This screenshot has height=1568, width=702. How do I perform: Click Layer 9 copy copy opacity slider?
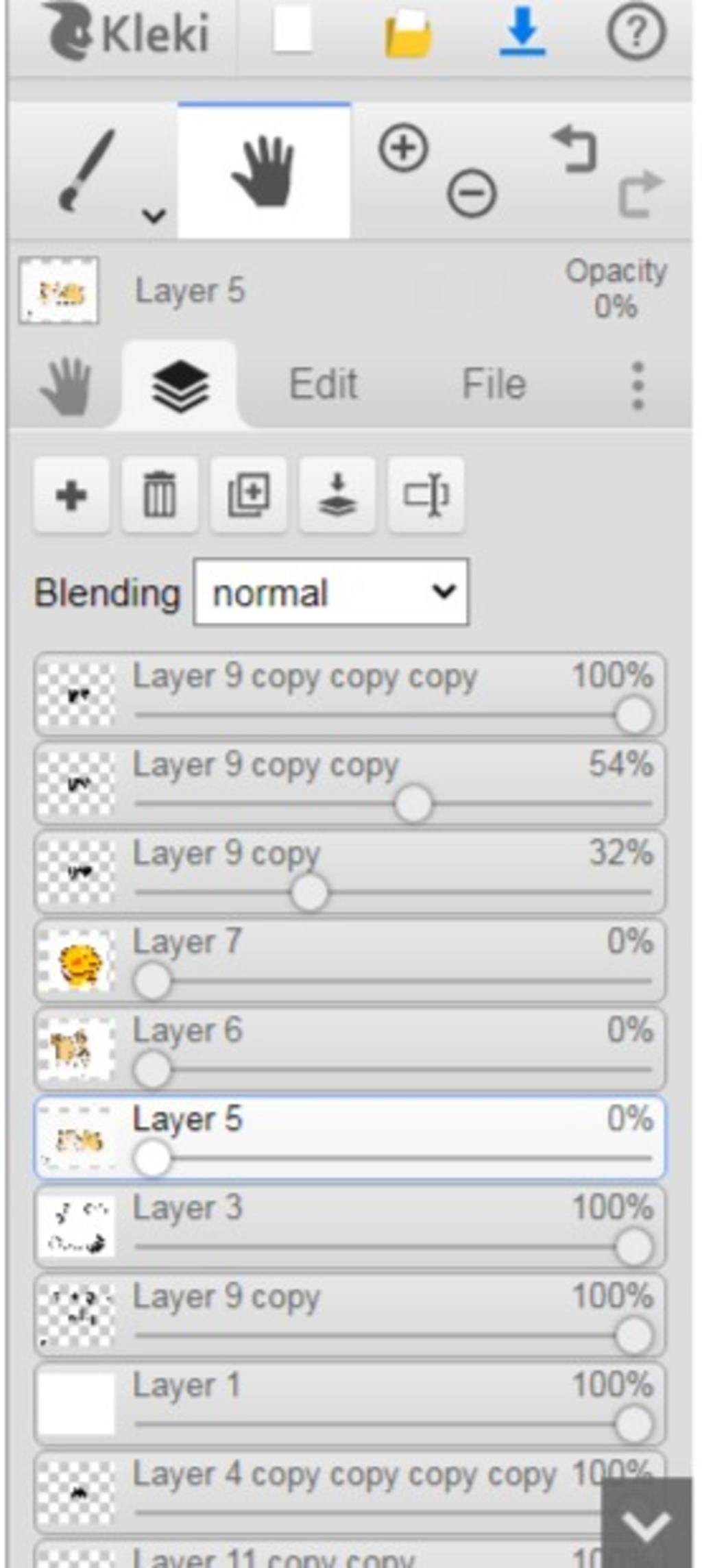pos(394,804)
